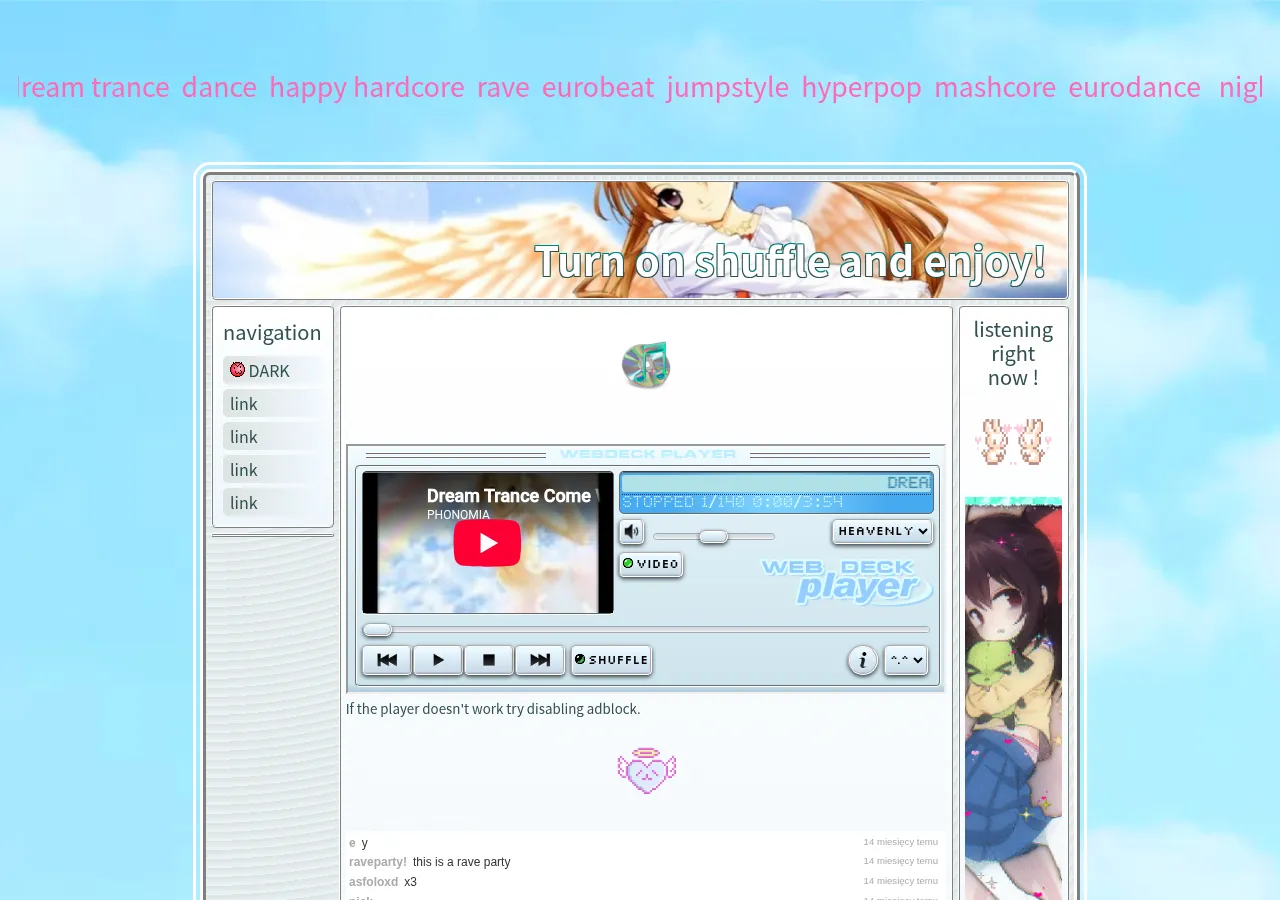Click the Web Deck Player logo
The height and width of the screenshot is (900, 1280).
point(846,582)
